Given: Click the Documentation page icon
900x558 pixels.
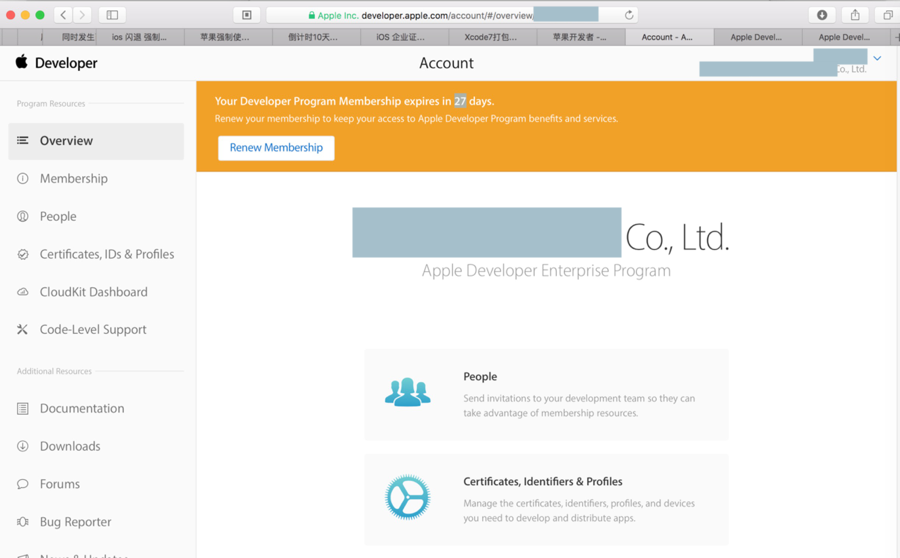Looking at the screenshot, I should pos(22,409).
